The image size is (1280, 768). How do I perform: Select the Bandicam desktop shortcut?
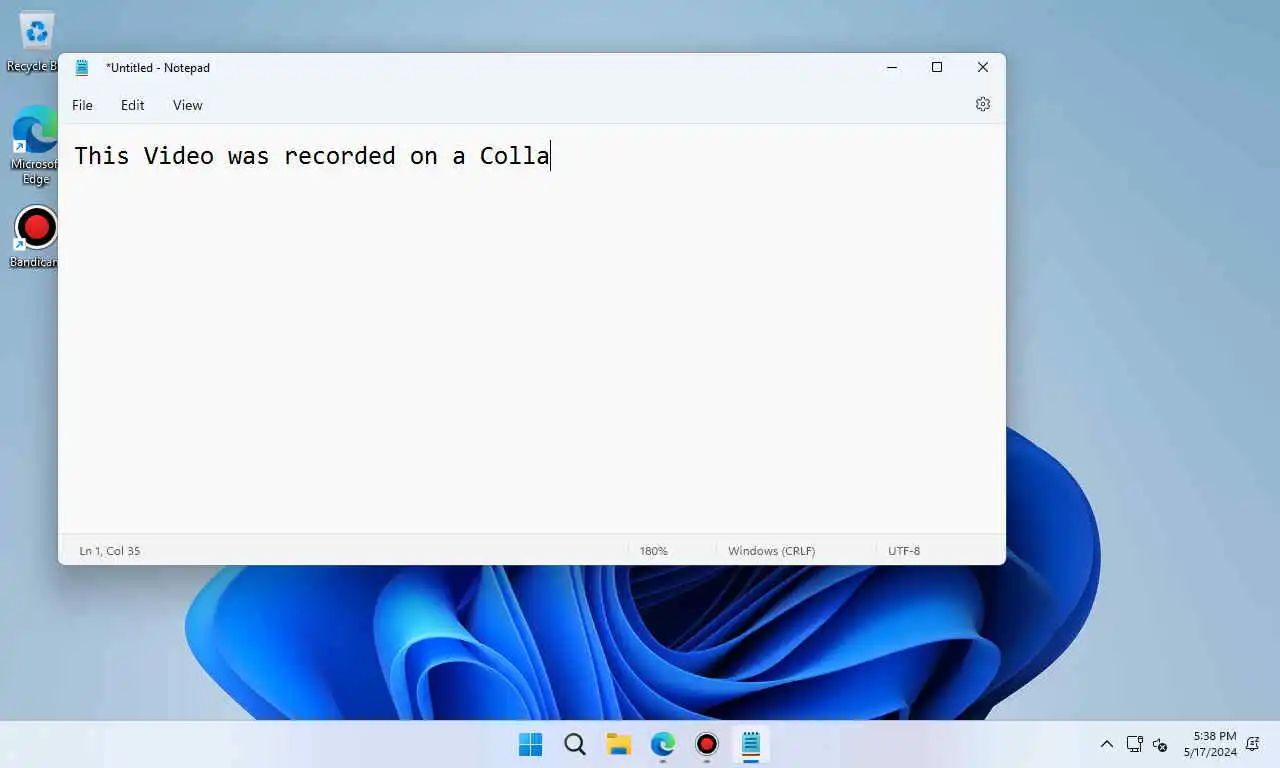pos(34,237)
